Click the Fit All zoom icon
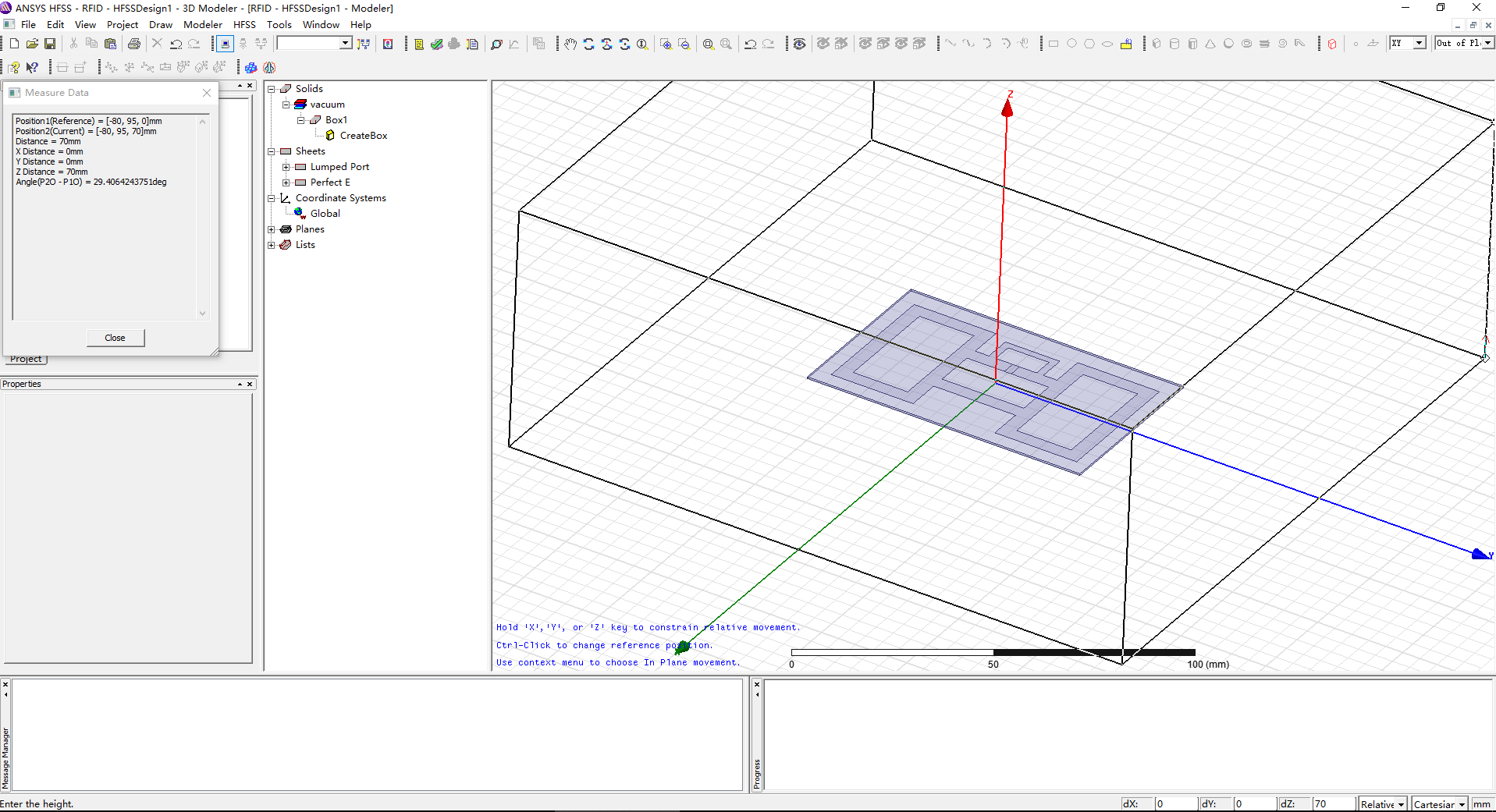The image size is (1496, 812). 709,44
